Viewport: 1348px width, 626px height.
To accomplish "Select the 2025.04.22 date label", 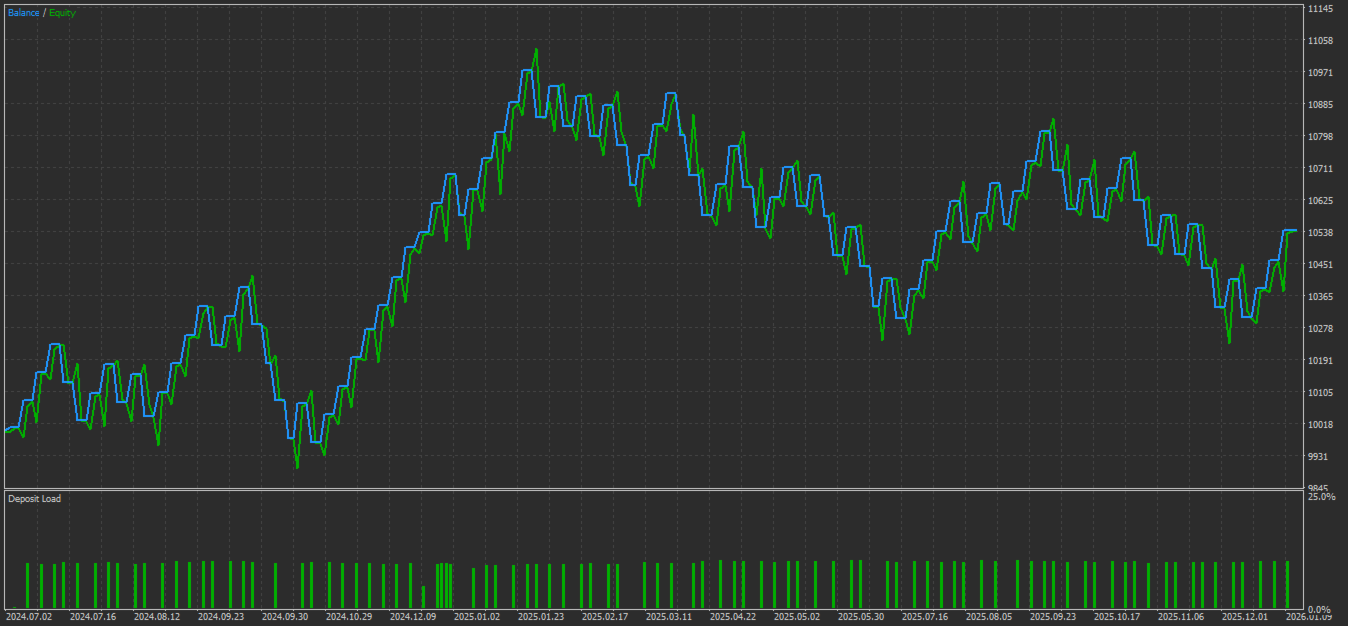I will point(733,617).
